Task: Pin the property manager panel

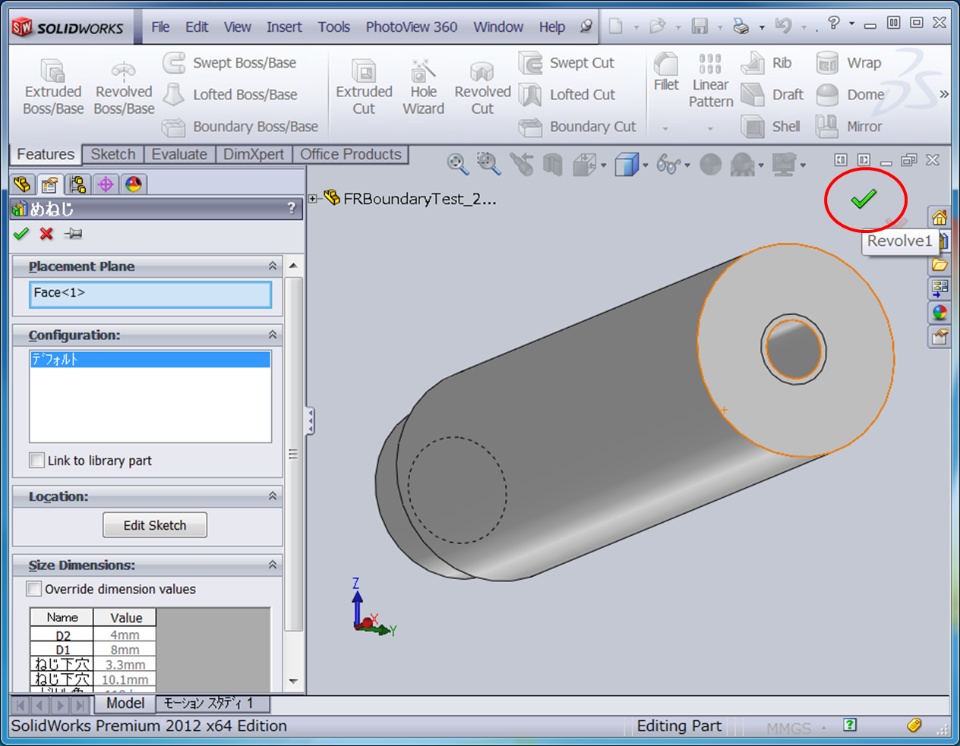Action: coord(73,233)
